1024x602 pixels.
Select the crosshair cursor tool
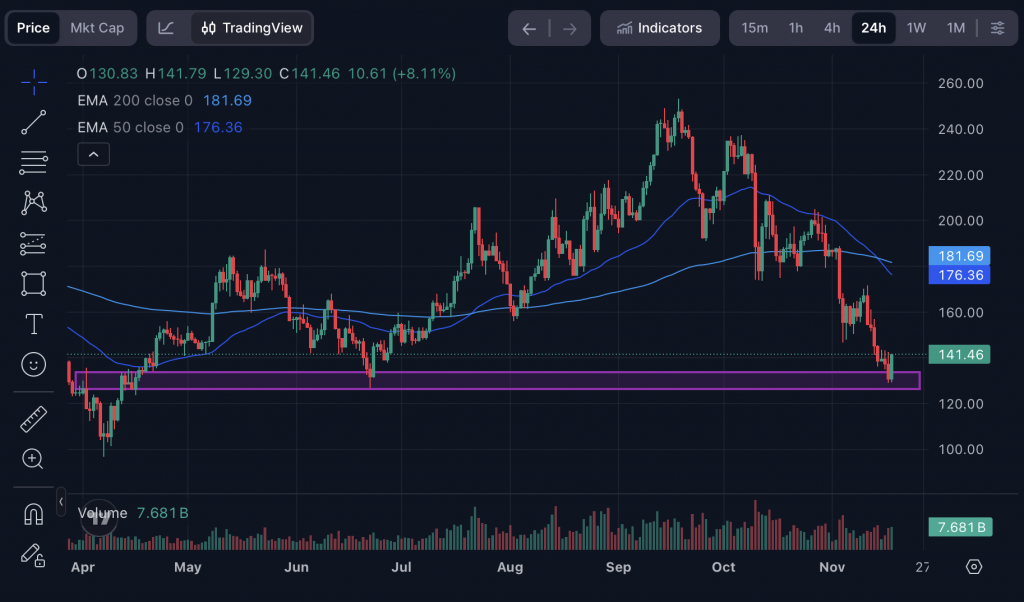click(34, 81)
